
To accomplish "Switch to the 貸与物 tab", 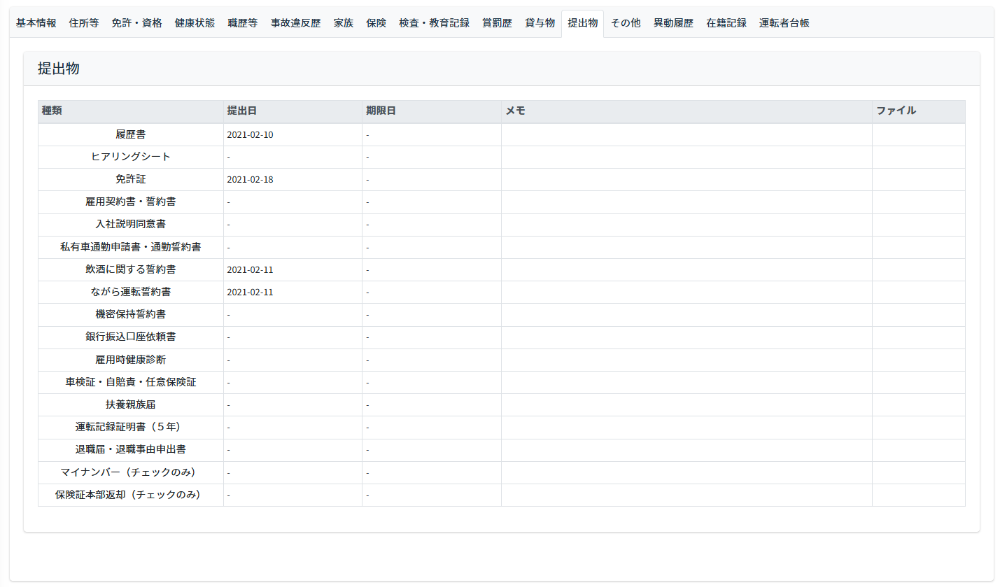I will pyautogui.click(x=540, y=23).
